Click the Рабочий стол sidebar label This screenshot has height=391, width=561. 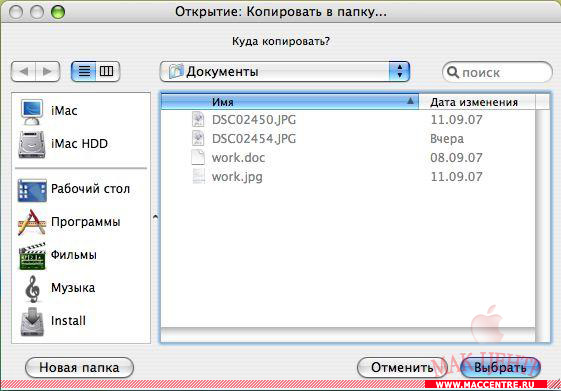pos(90,189)
